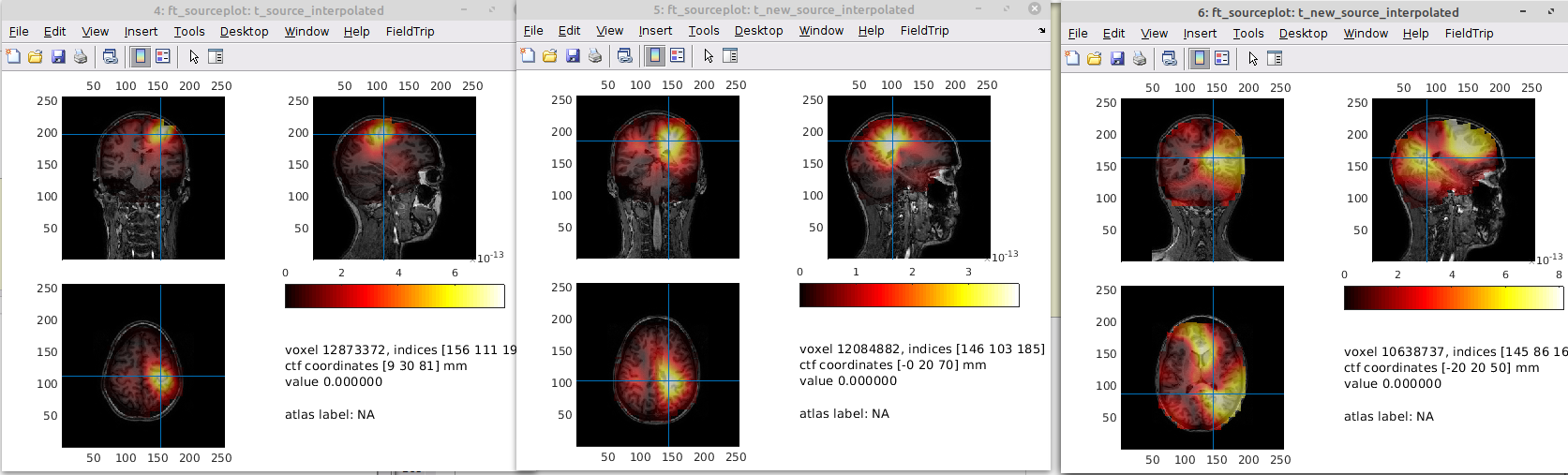Click Link Plot icon in figure 5 window
Image resolution: width=1568 pixels, height=475 pixels.
pos(625,56)
